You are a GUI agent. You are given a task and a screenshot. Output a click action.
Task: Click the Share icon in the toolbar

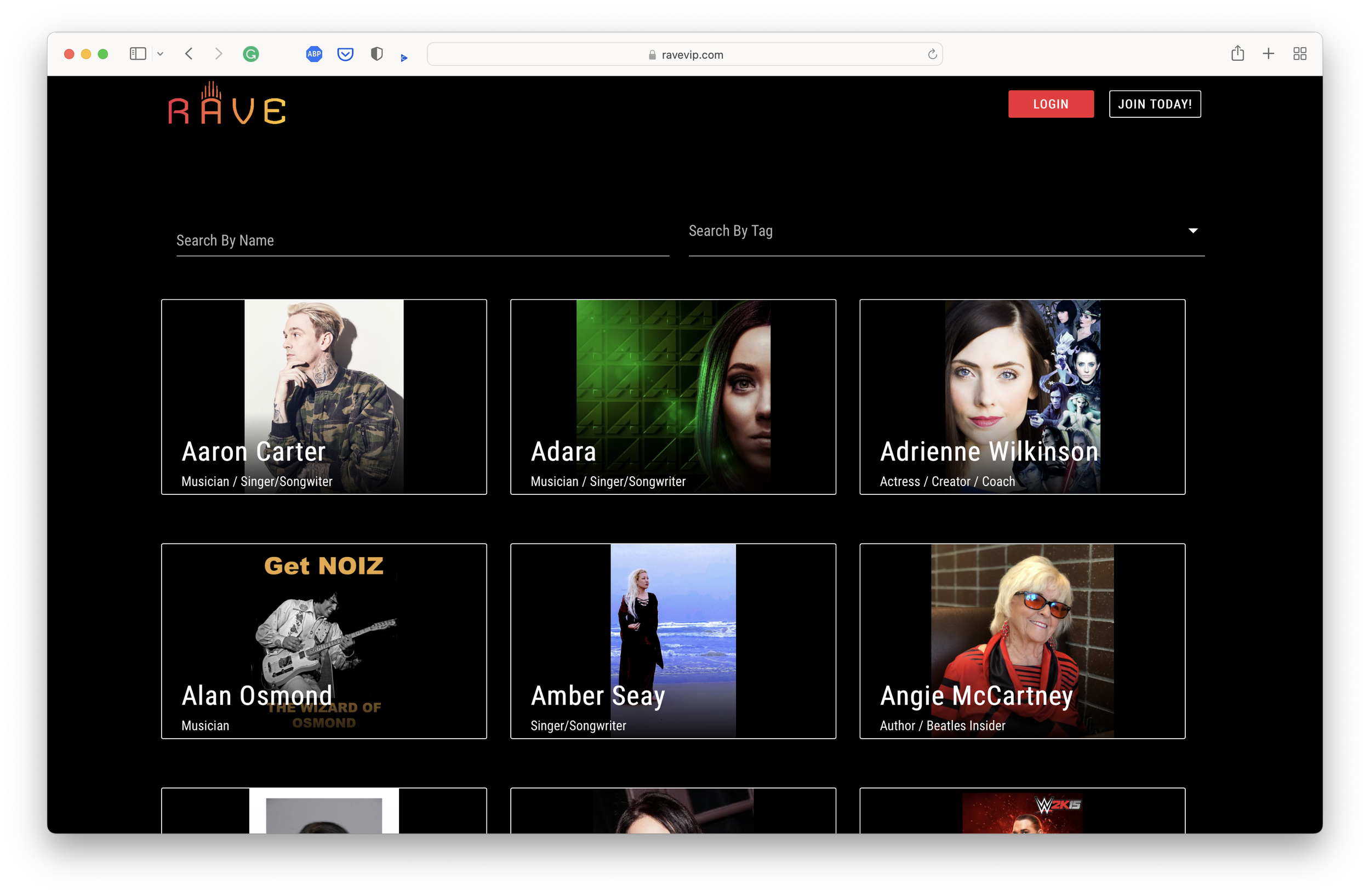(x=1237, y=54)
